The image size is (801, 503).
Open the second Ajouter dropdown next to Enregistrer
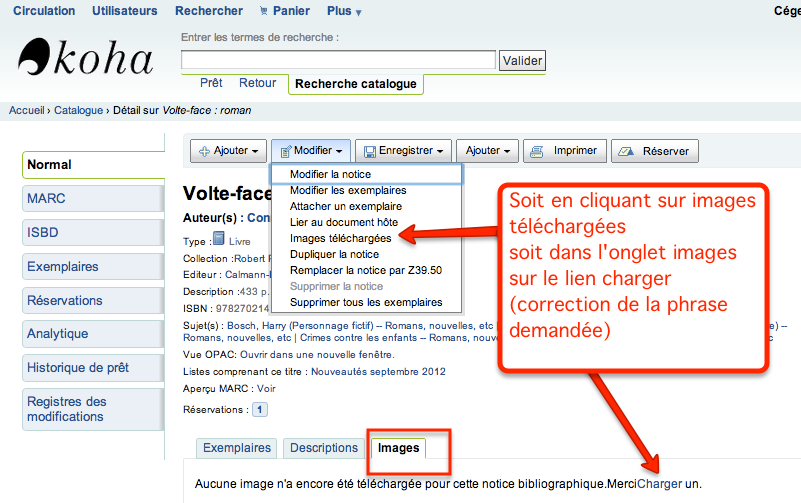click(487, 151)
